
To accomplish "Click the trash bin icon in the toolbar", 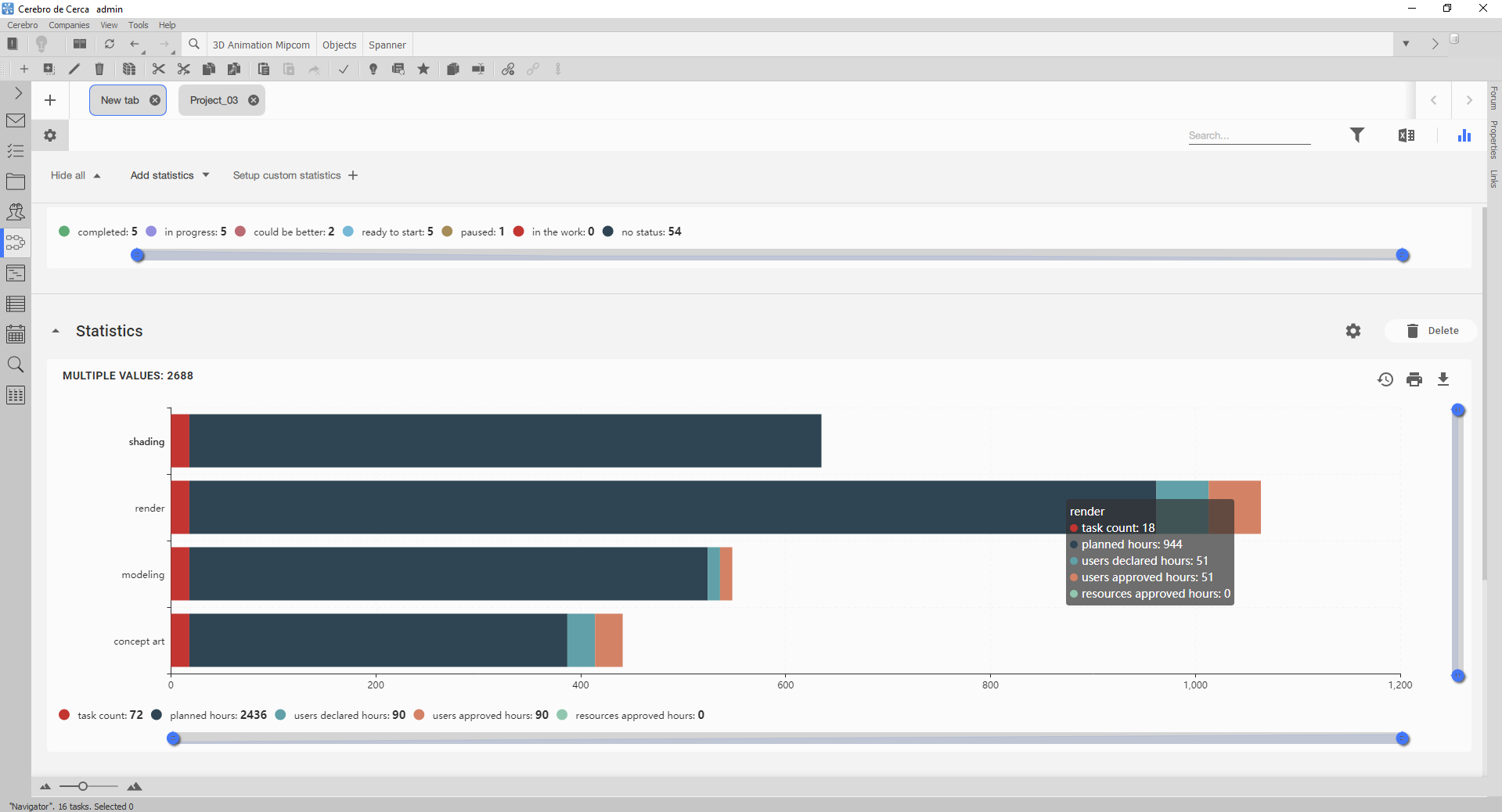I will pos(99,69).
